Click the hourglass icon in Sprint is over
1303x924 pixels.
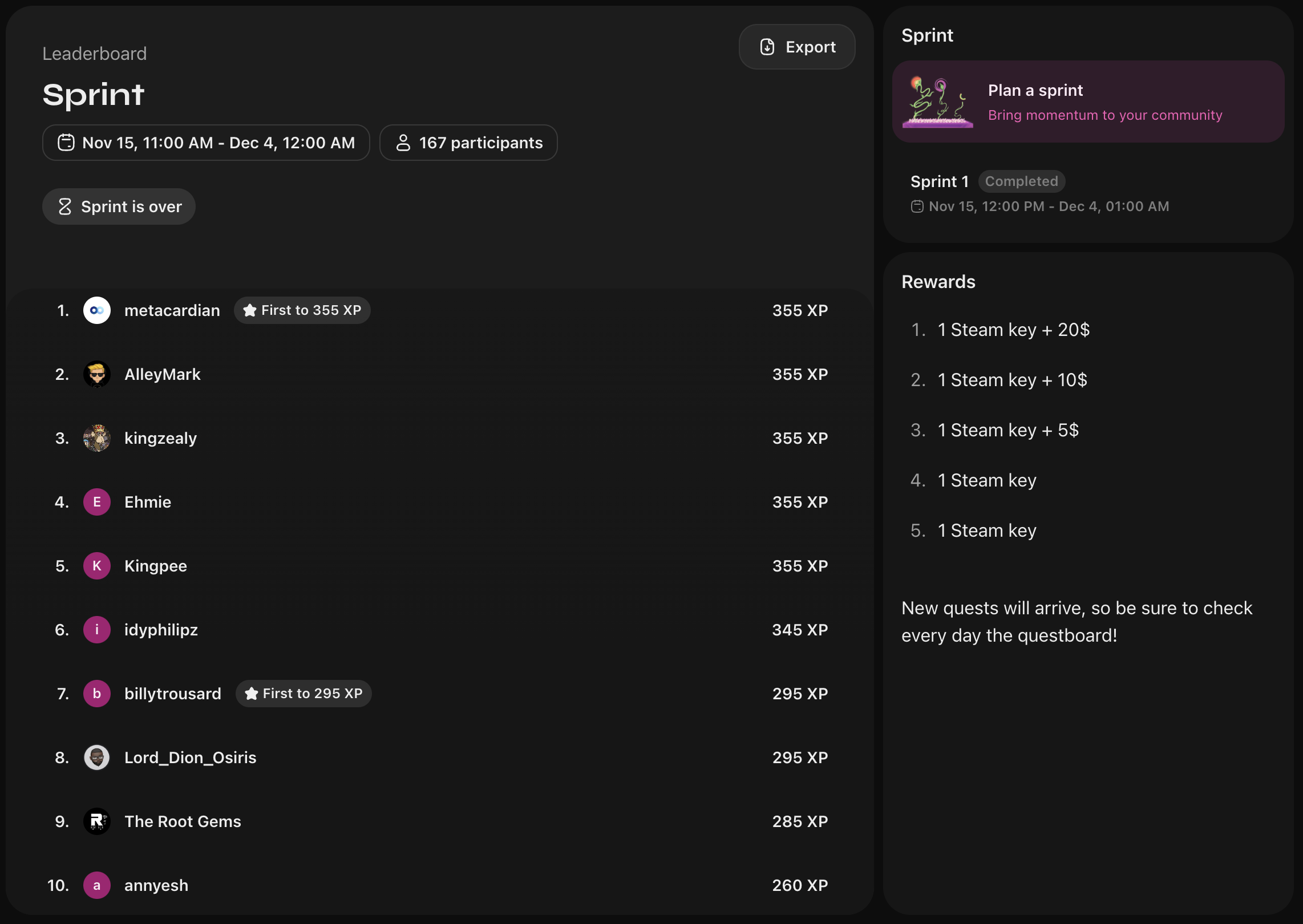pos(65,206)
